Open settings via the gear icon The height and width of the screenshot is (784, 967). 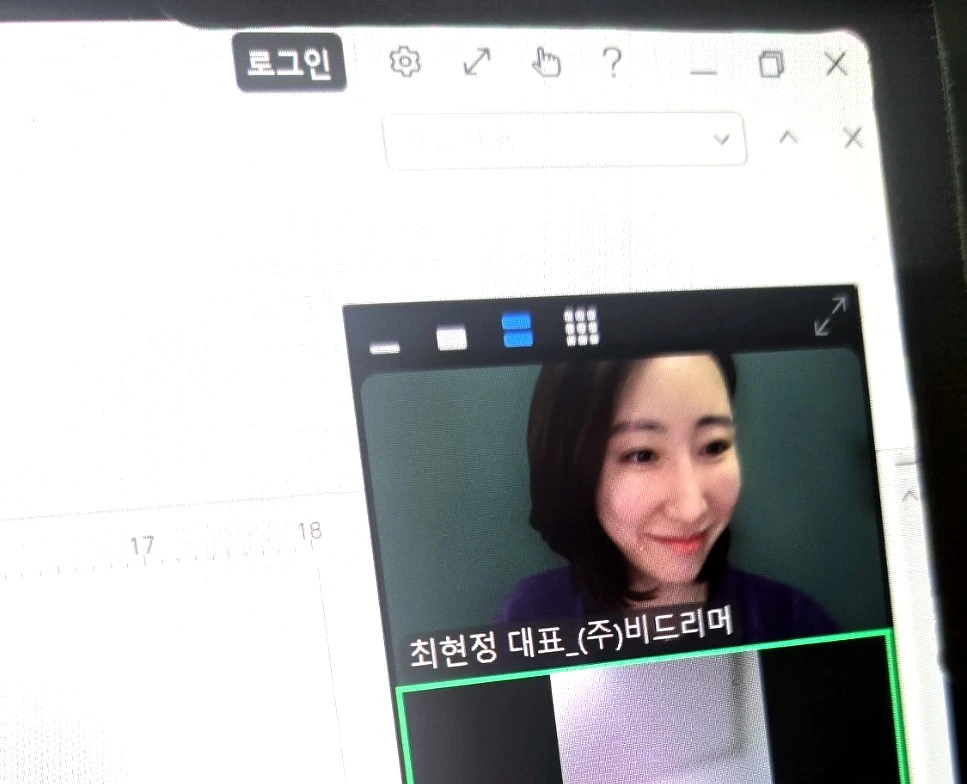pos(405,61)
